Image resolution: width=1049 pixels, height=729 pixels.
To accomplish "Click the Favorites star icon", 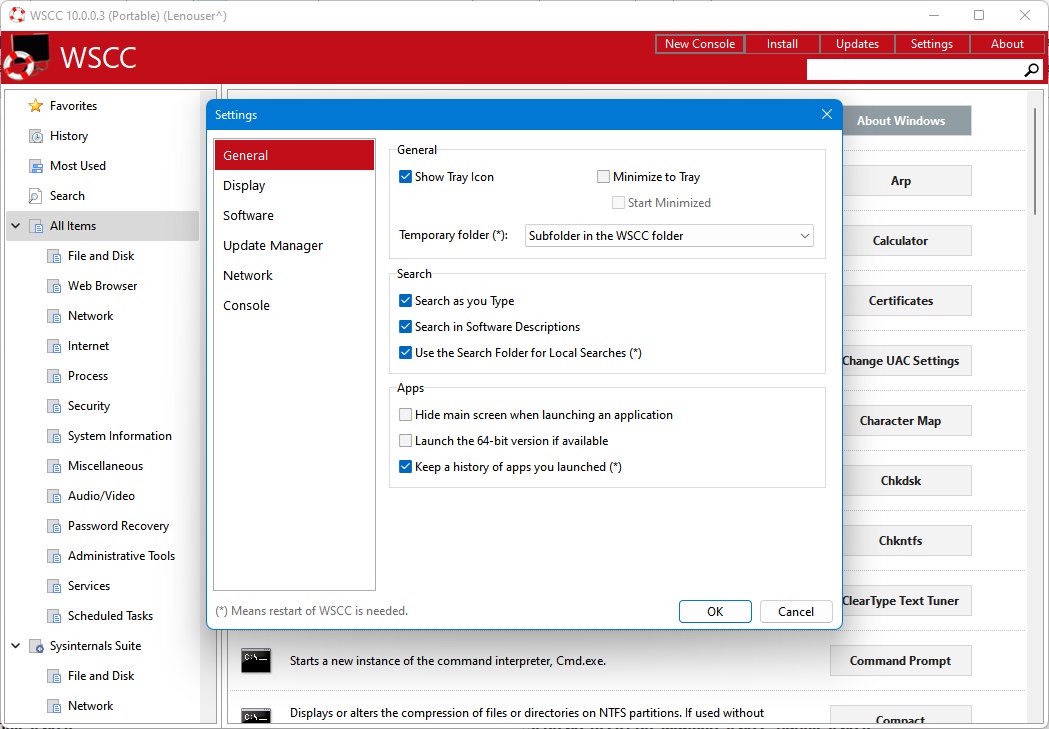I will [x=35, y=106].
